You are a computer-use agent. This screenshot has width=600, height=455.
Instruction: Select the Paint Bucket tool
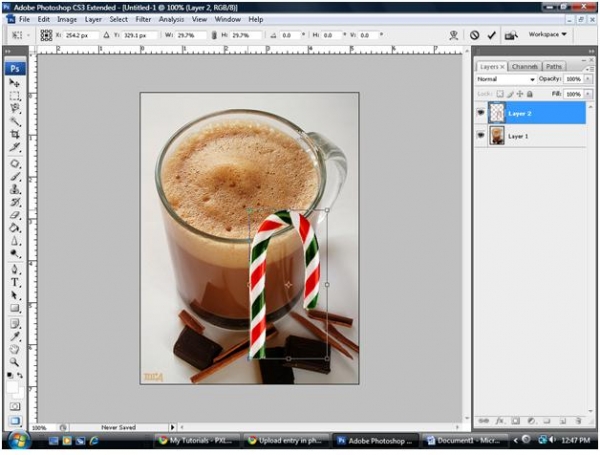[15, 228]
